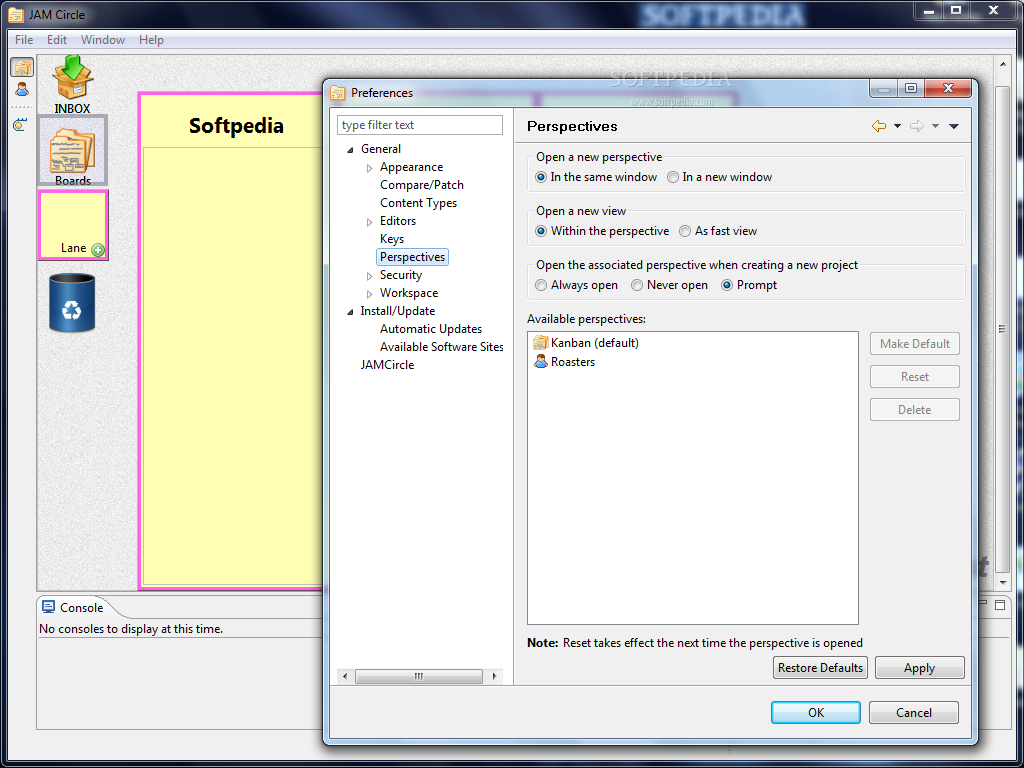This screenshot has height=768, width=1024.
Task: Click the tree scrollbar right arrow
Action: (x=494, y=676)
